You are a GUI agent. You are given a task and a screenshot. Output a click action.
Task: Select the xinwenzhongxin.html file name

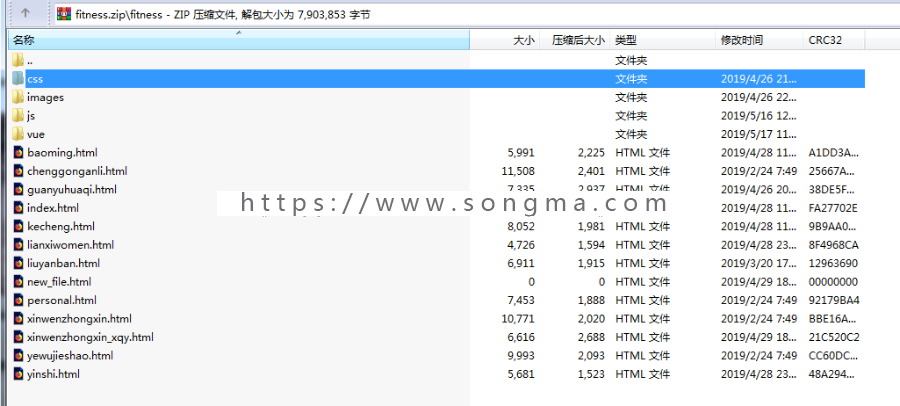pos(79,319)
